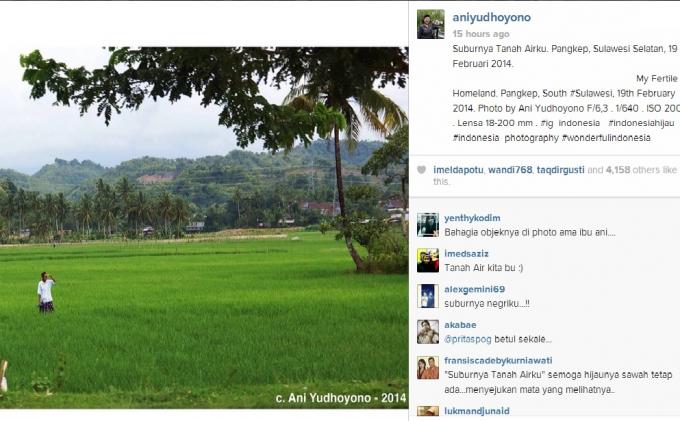Click the @pritaspog mention

point(468,339)
